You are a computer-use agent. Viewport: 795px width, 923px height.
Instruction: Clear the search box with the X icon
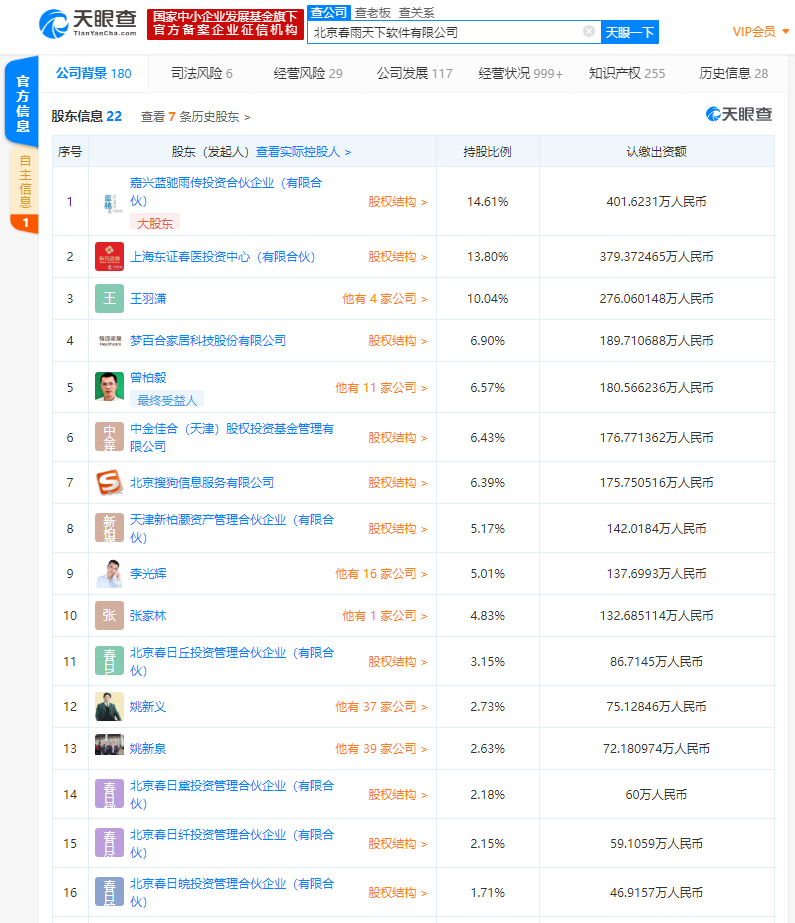(589, 32)
